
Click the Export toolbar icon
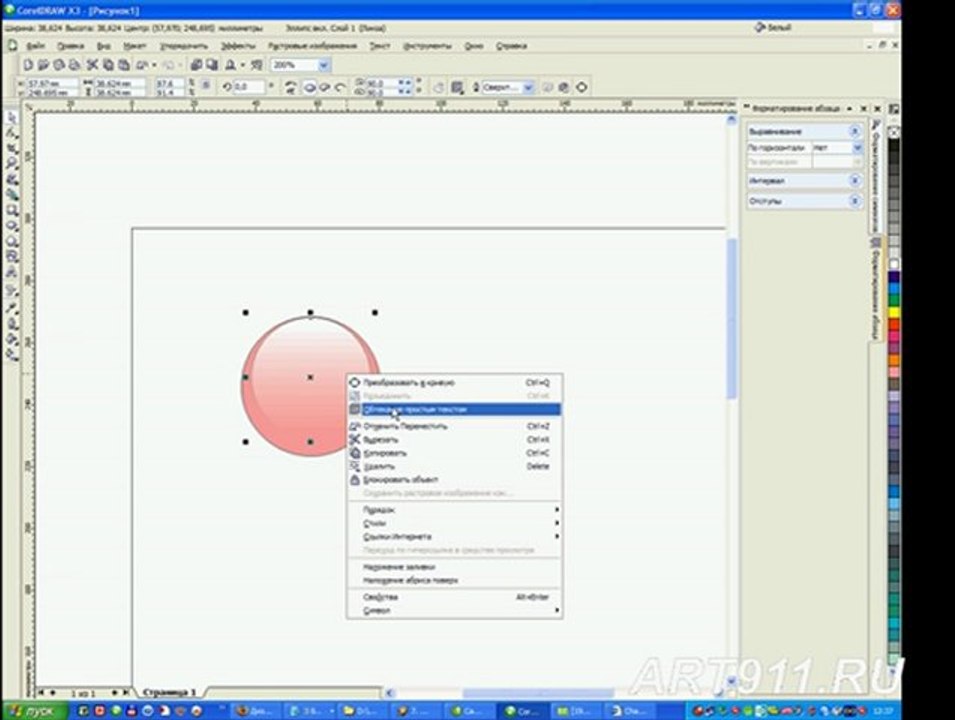(x=211, y=65)
